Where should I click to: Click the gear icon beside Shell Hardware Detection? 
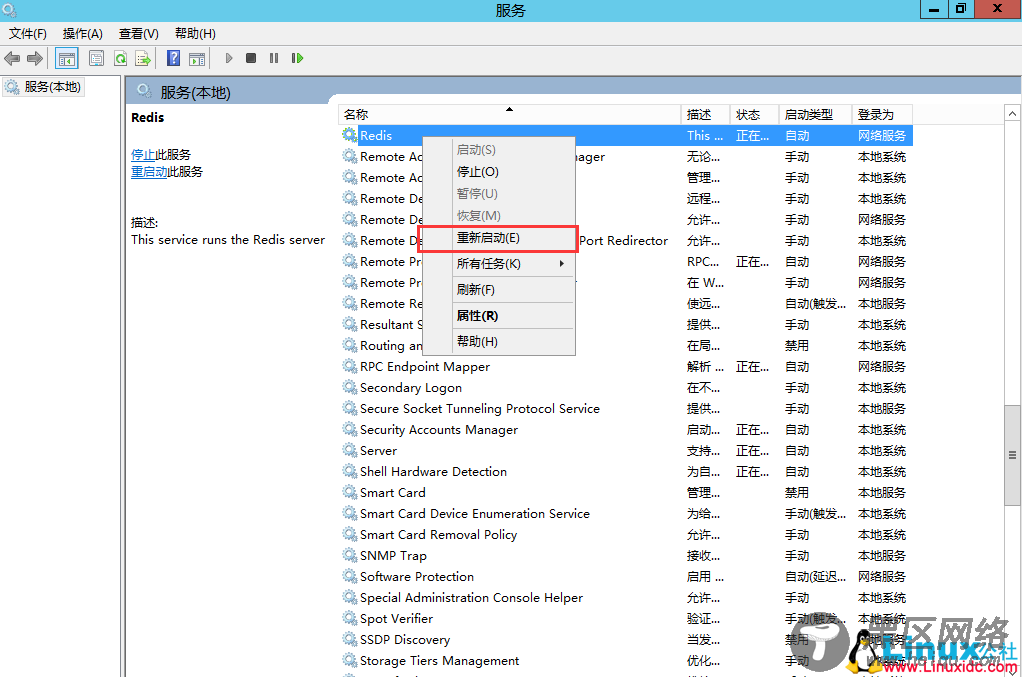[350, 471]
